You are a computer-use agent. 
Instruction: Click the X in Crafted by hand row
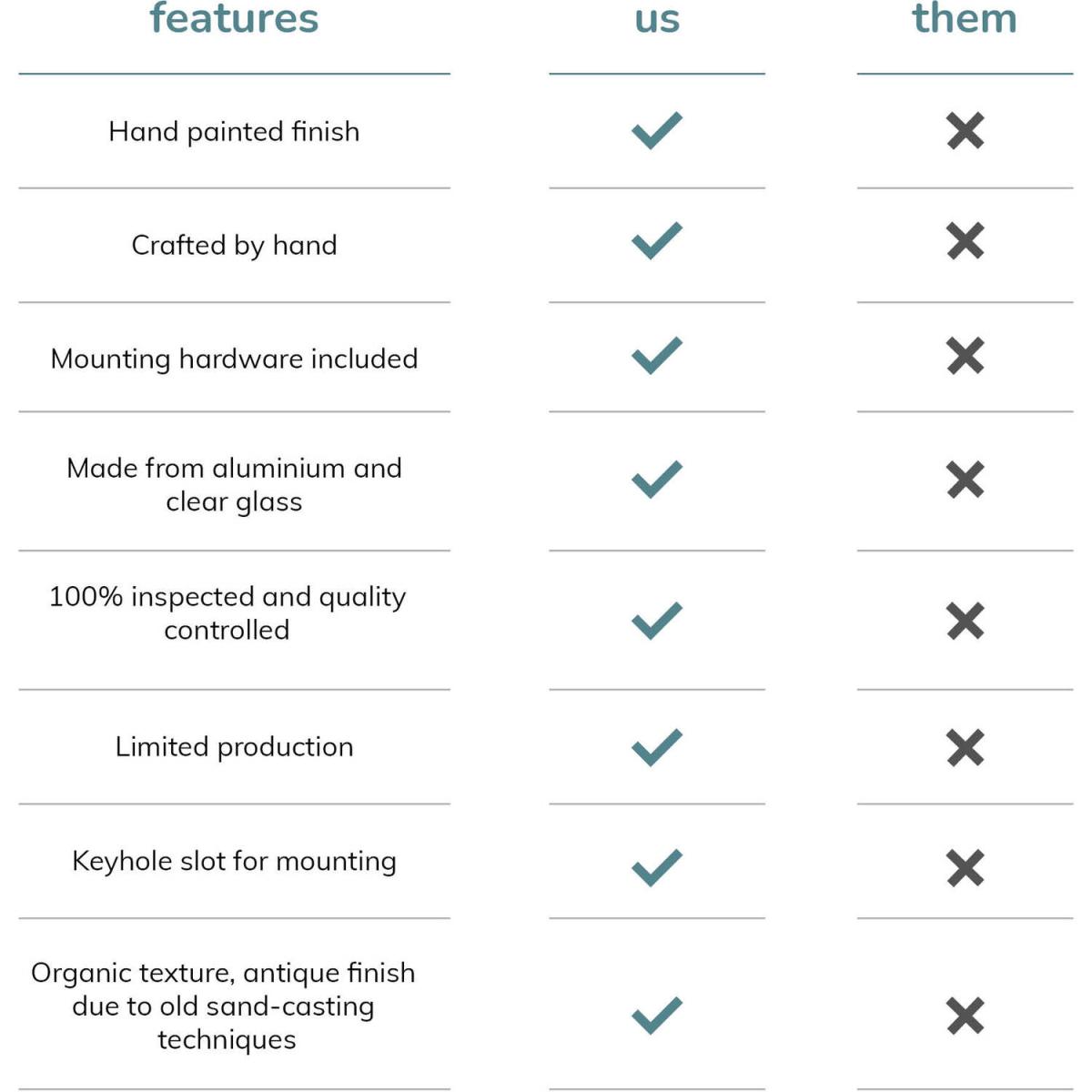965,241
